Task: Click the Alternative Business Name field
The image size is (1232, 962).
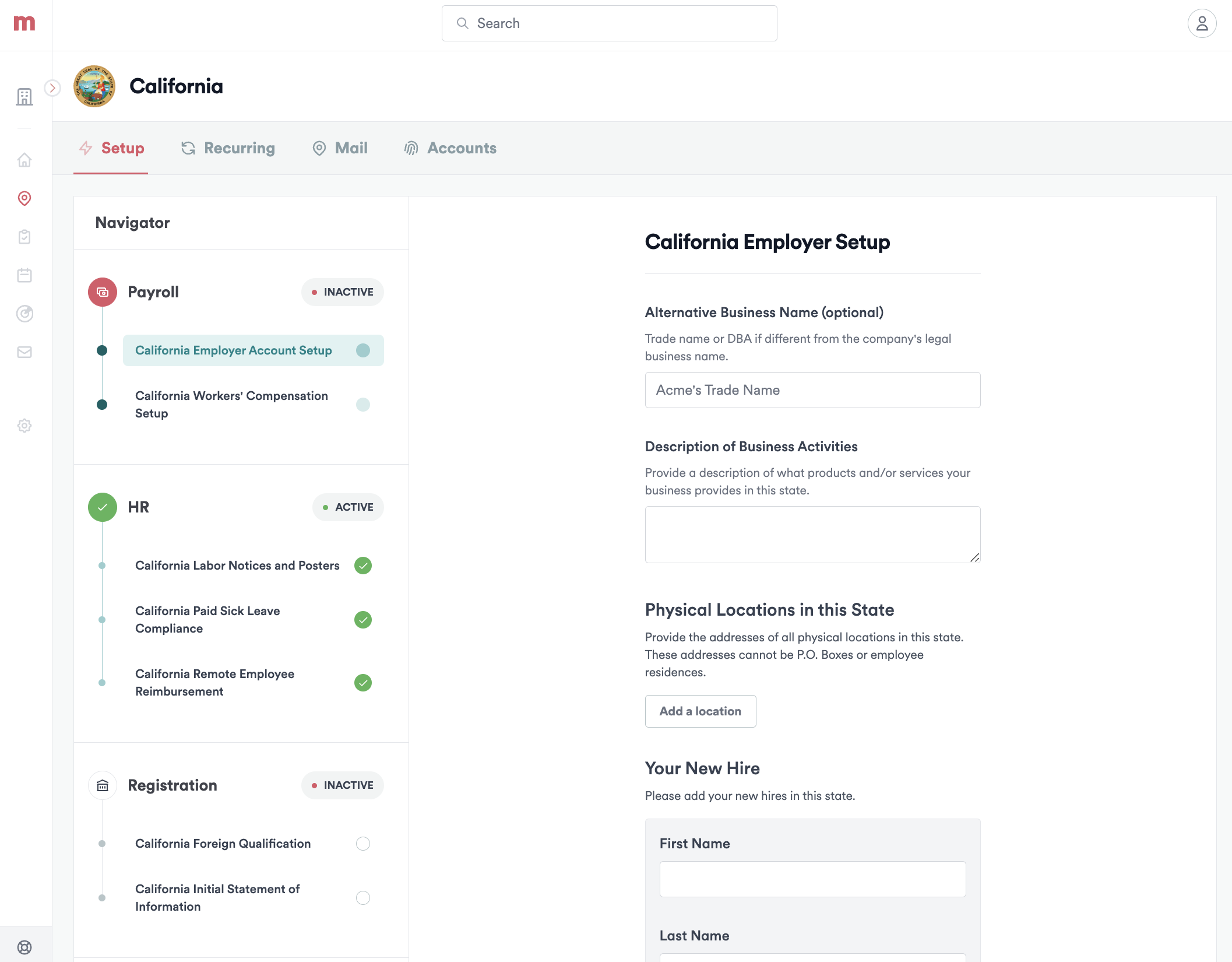Action: [812, 390]
